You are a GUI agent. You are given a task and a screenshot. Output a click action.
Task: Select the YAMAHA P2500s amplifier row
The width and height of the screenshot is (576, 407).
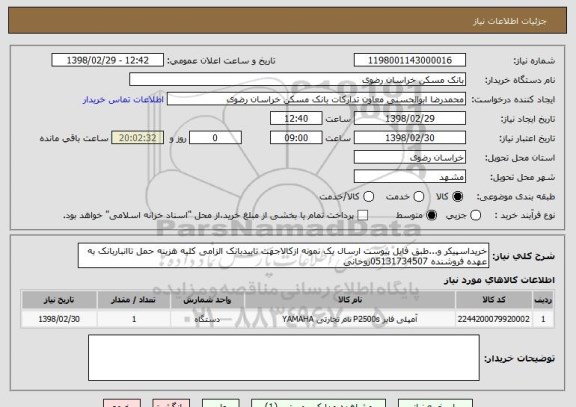click(x=288, y=319)
